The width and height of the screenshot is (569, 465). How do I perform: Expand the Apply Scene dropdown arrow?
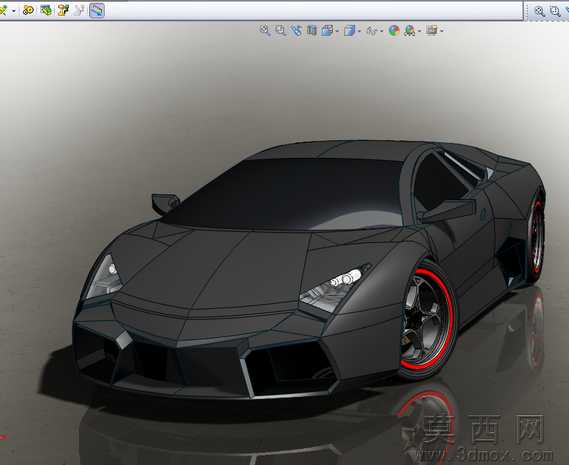click(419, 31)
